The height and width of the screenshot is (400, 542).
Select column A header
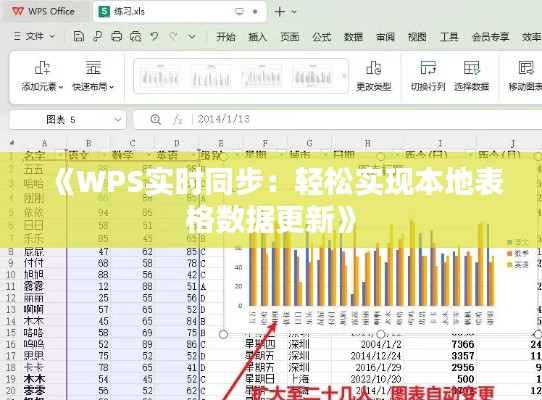[44, 143]
